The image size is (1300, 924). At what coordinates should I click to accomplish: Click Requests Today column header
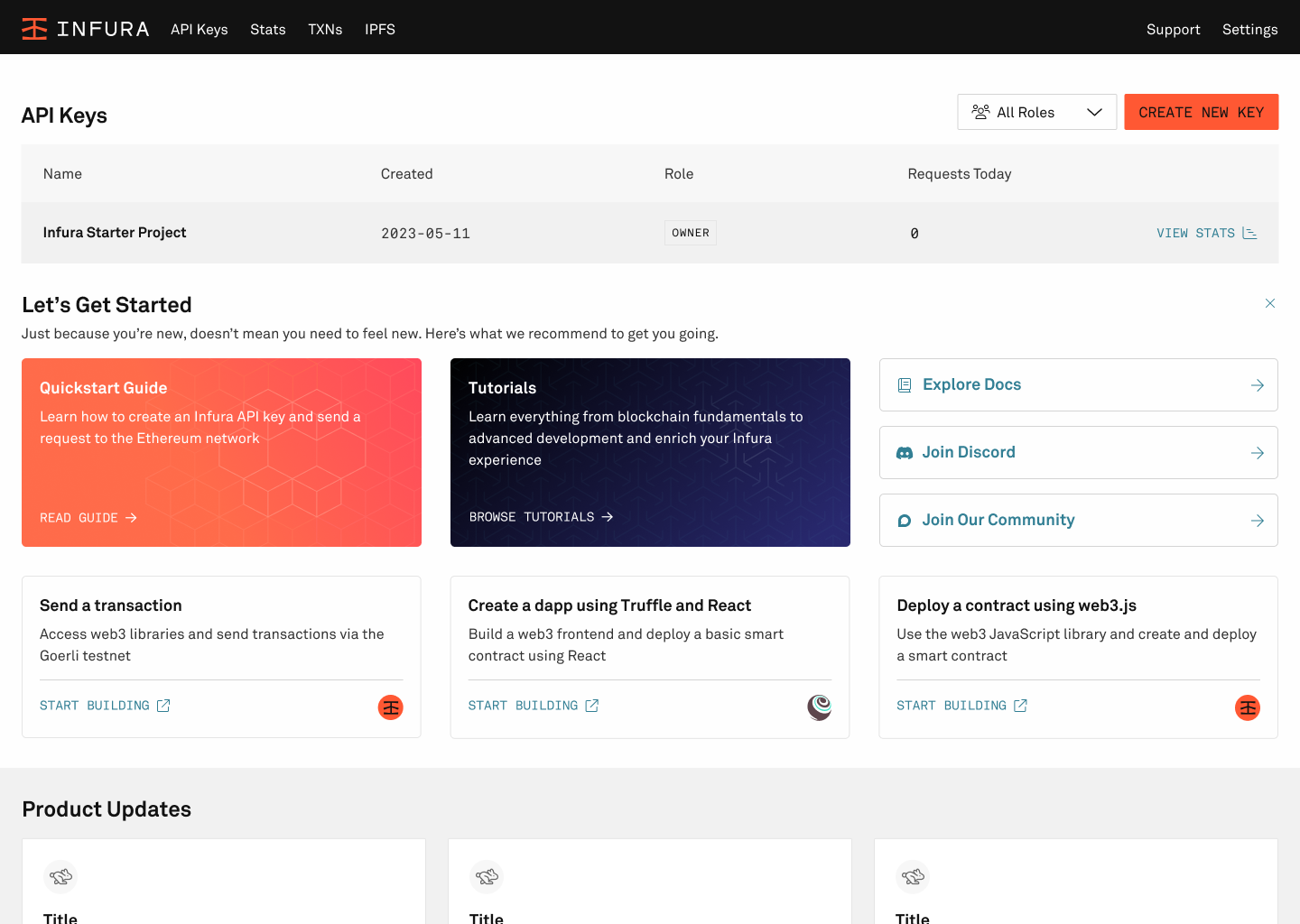click(x=960, y=174)
